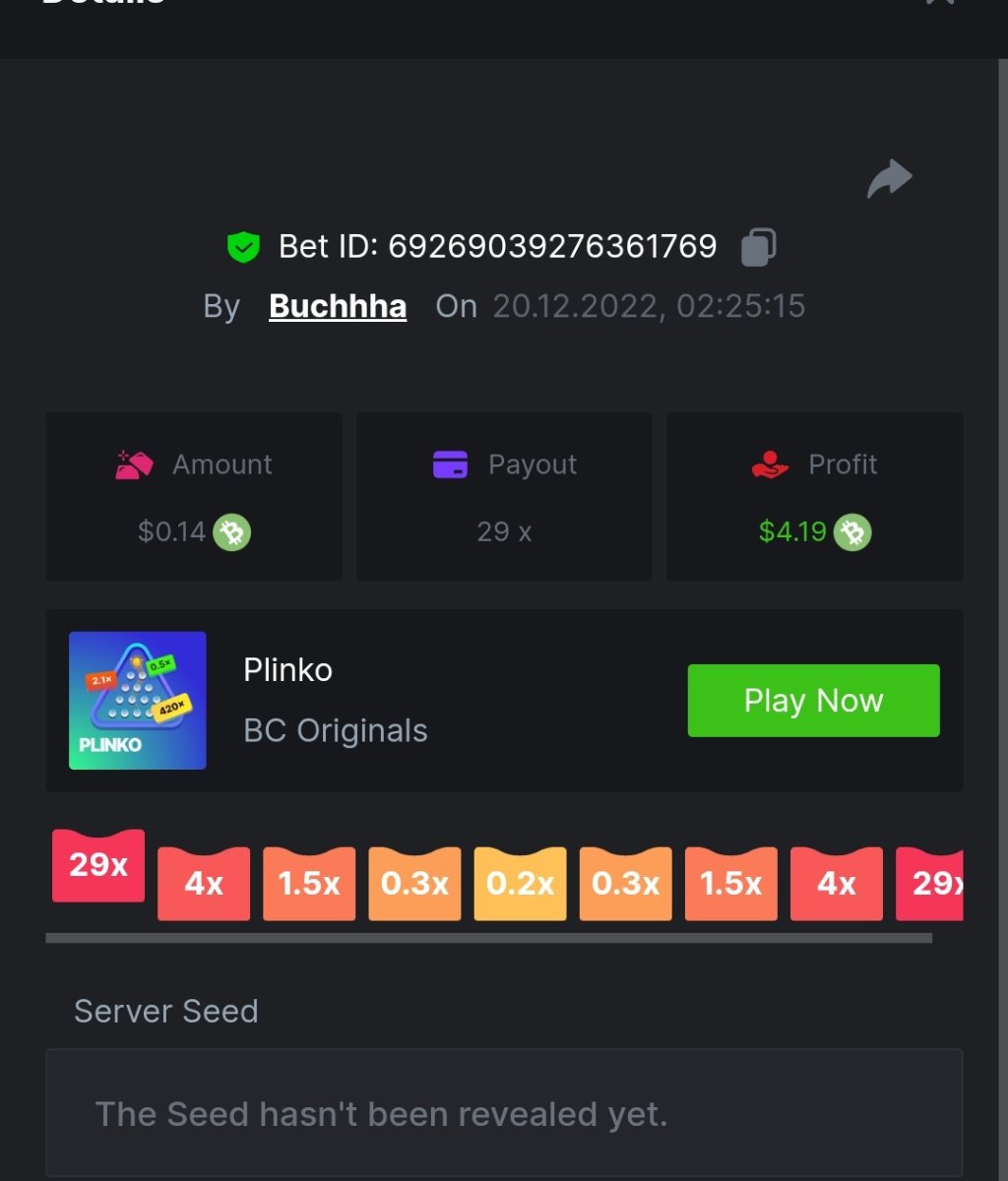Click the Plinko game title text
The image size is (1008, 1181).
coord(287,670)
